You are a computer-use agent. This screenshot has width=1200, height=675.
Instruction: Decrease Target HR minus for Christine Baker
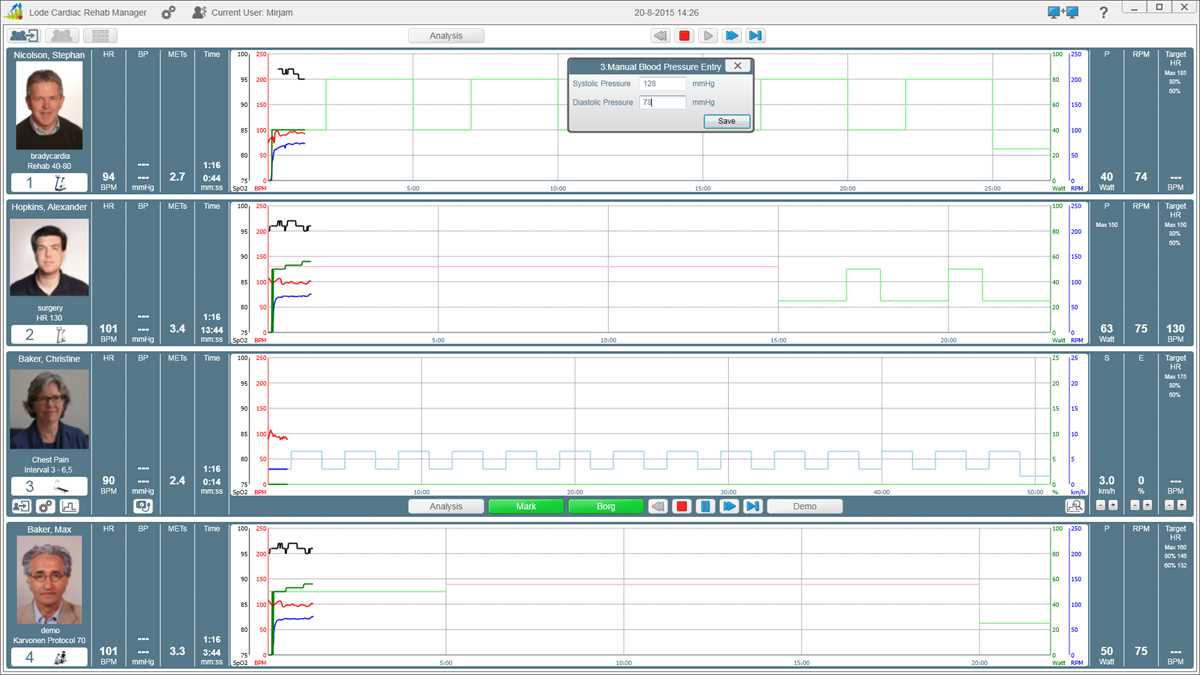pyautogui.click(x=1169, y=505)
